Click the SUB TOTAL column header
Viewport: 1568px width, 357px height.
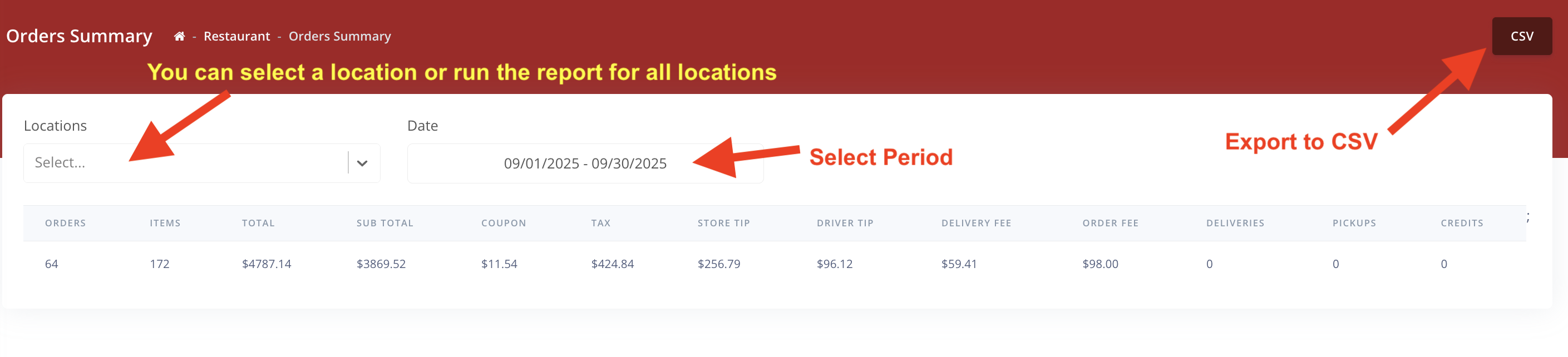pyautogui.click(x=384, y=223)
